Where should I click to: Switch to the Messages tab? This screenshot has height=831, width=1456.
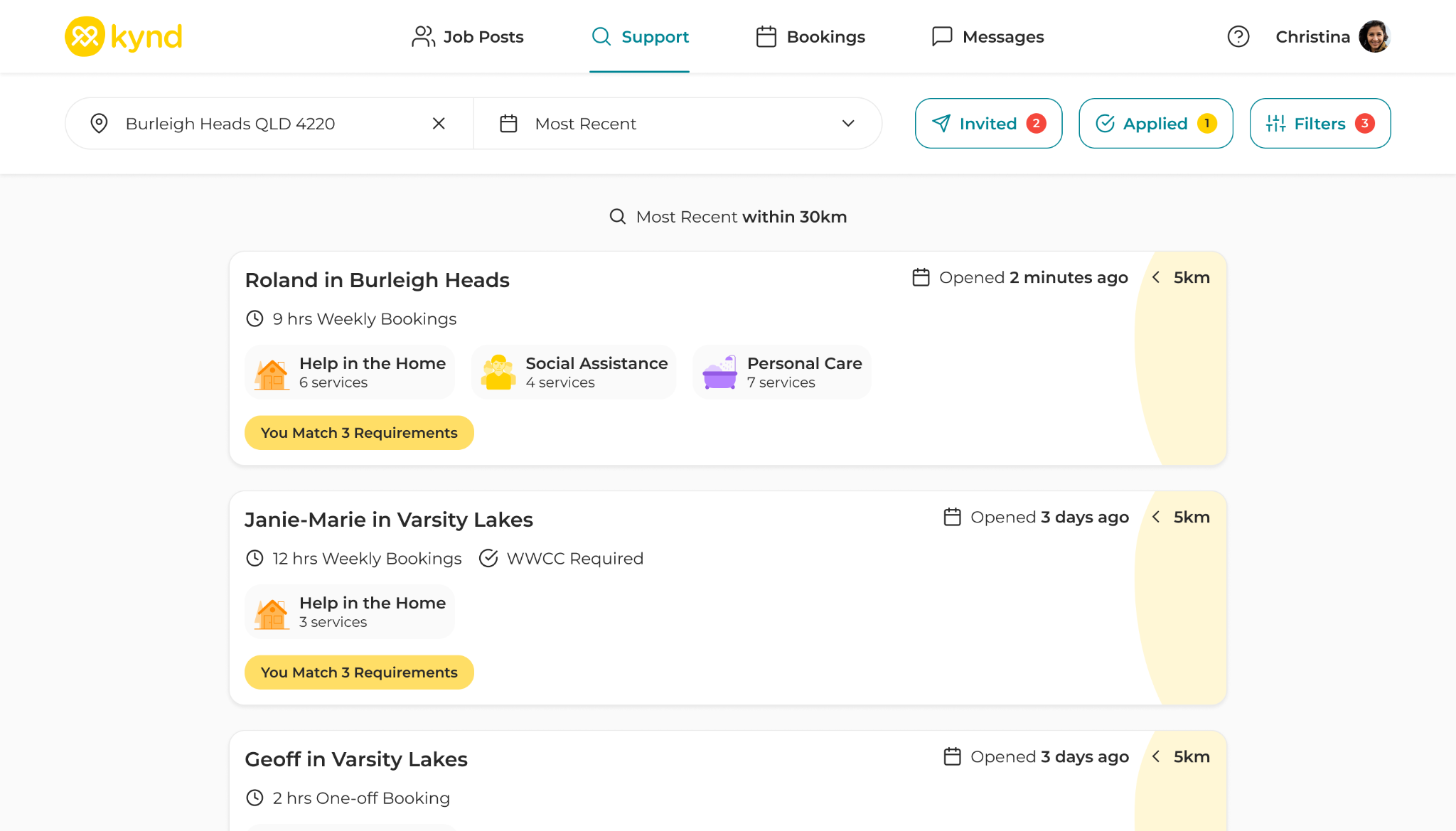point(987,37)
